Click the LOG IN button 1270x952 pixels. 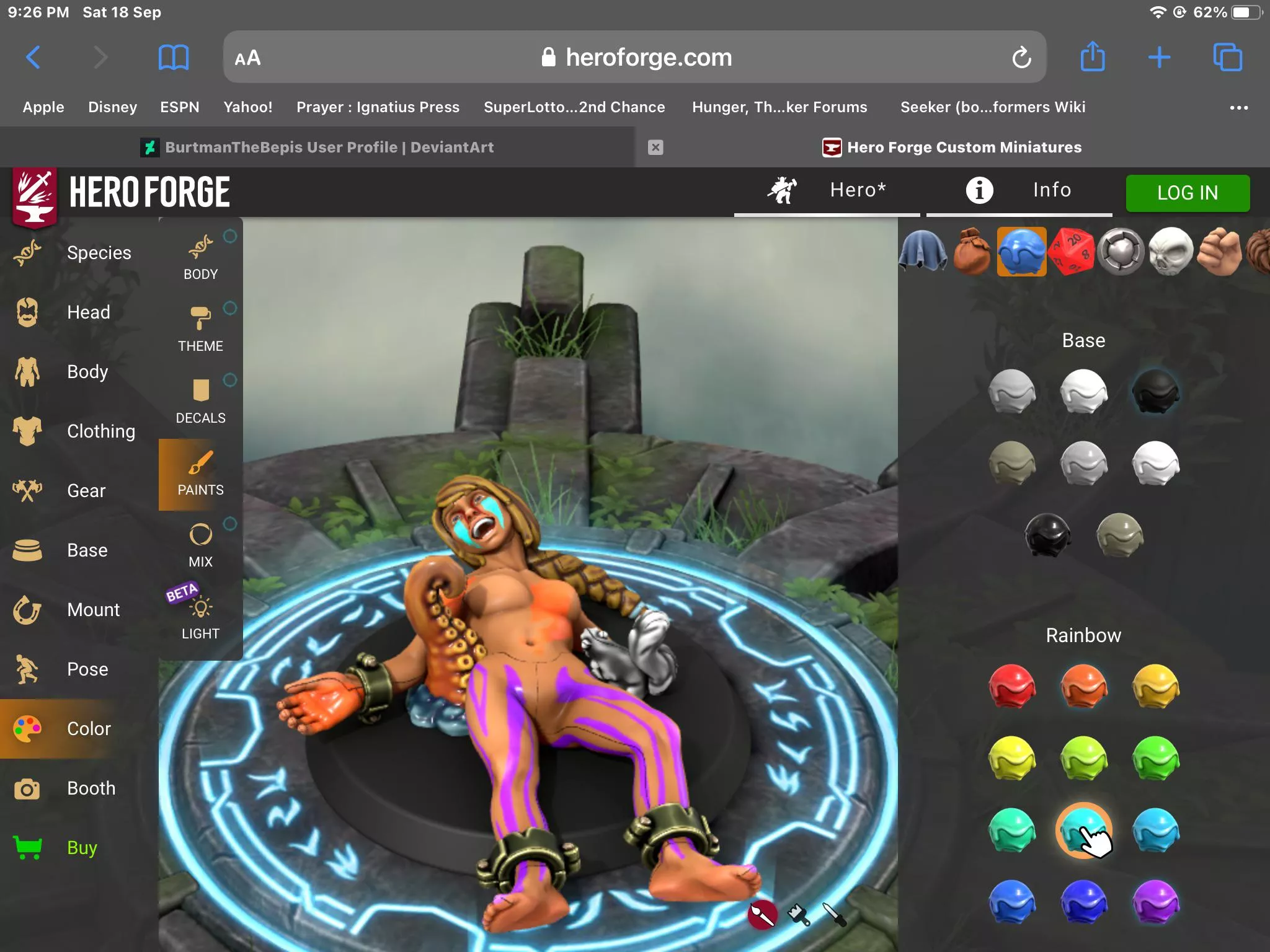1187,193
